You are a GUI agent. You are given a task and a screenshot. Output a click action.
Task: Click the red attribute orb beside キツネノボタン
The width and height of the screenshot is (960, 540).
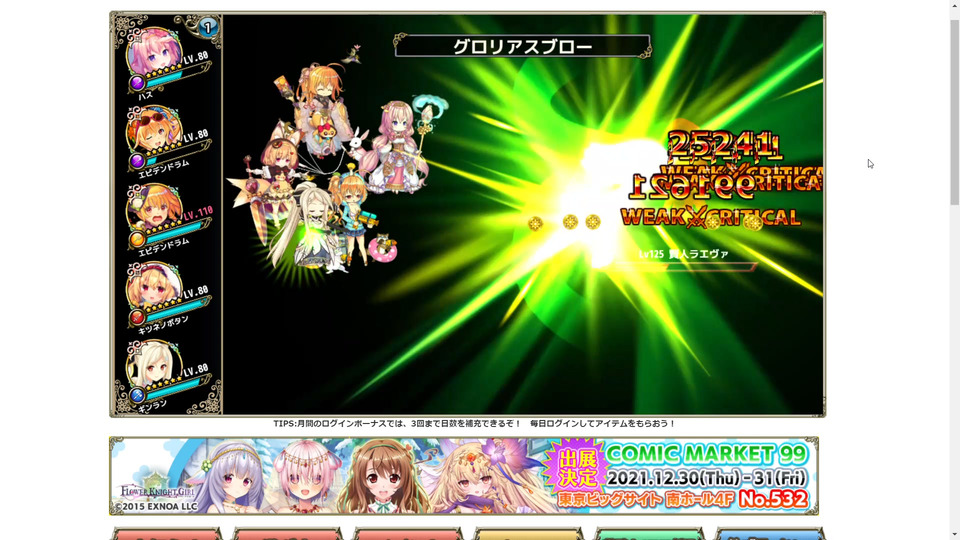137,318
